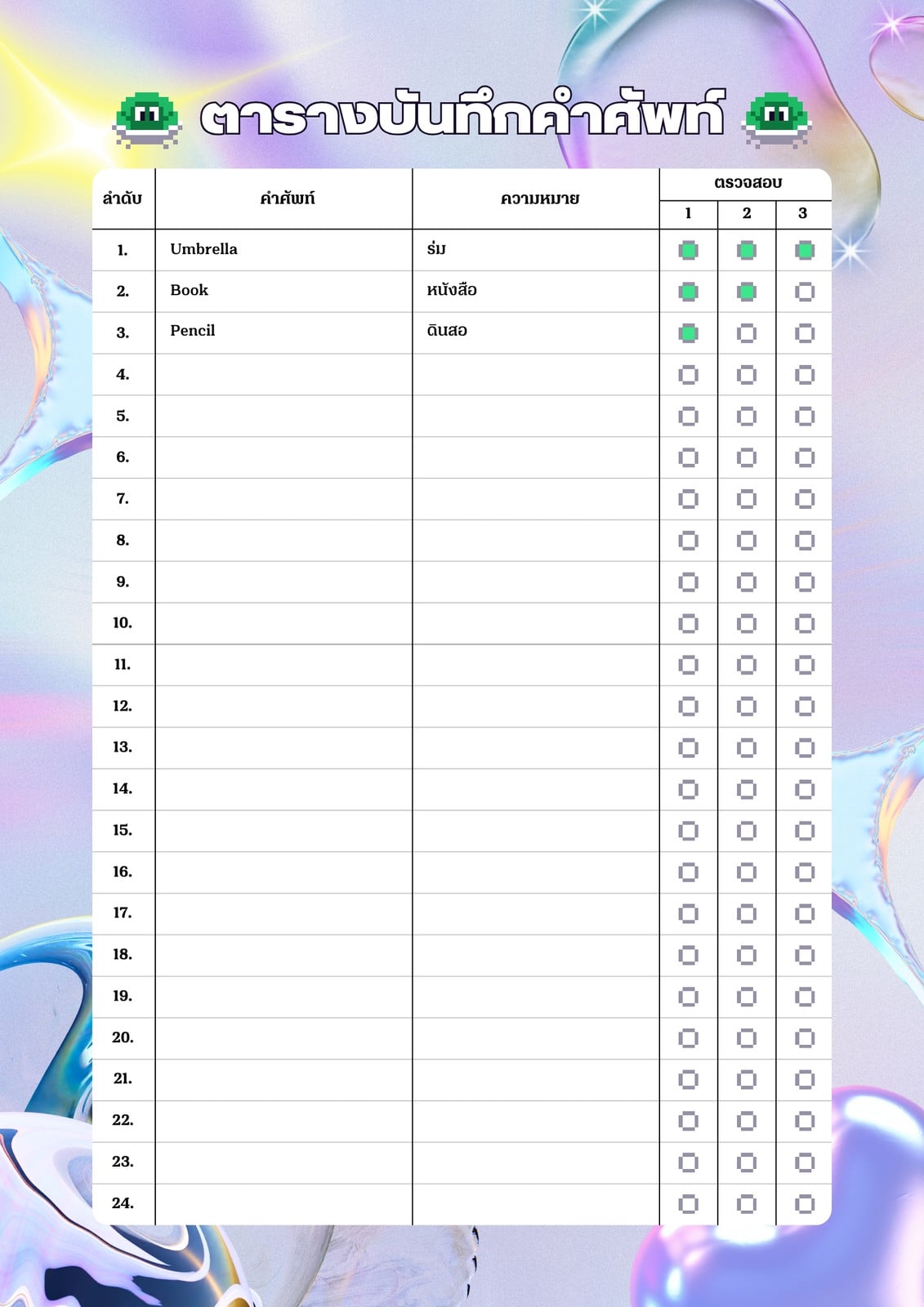Select the empty vocabulary cell in row 4
Viewport: 924px width, 1307px height.
point(283,375)
